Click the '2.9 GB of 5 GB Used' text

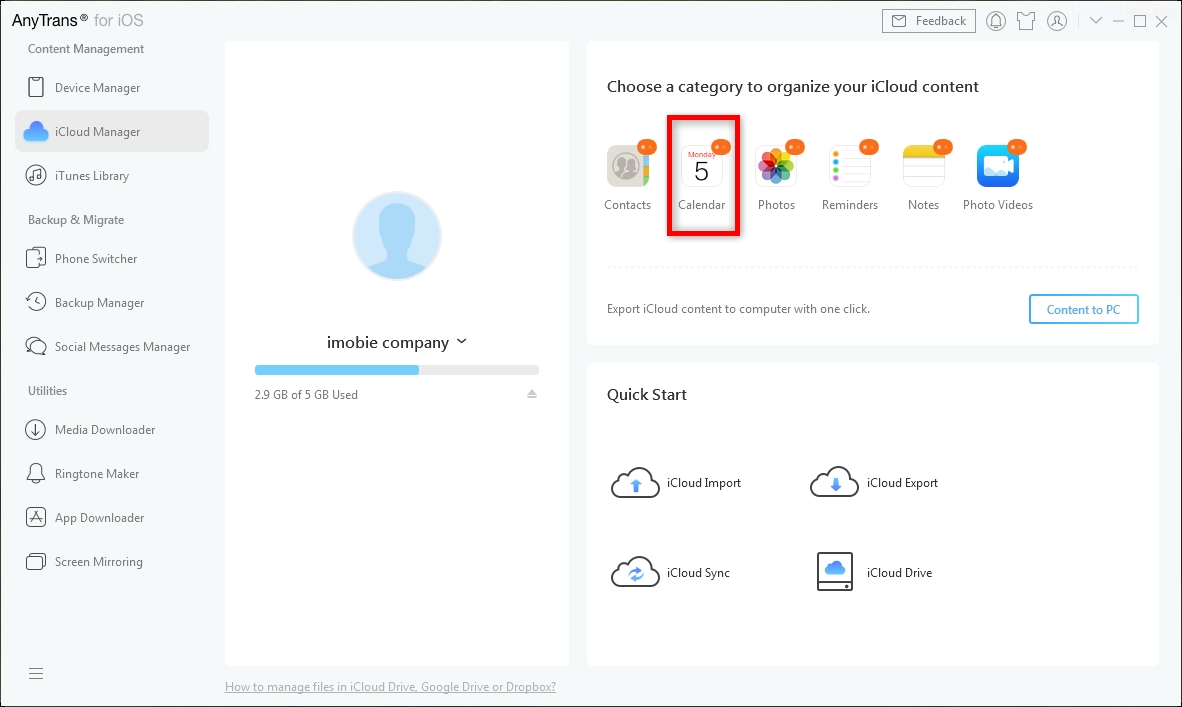[x=306, y=394]
